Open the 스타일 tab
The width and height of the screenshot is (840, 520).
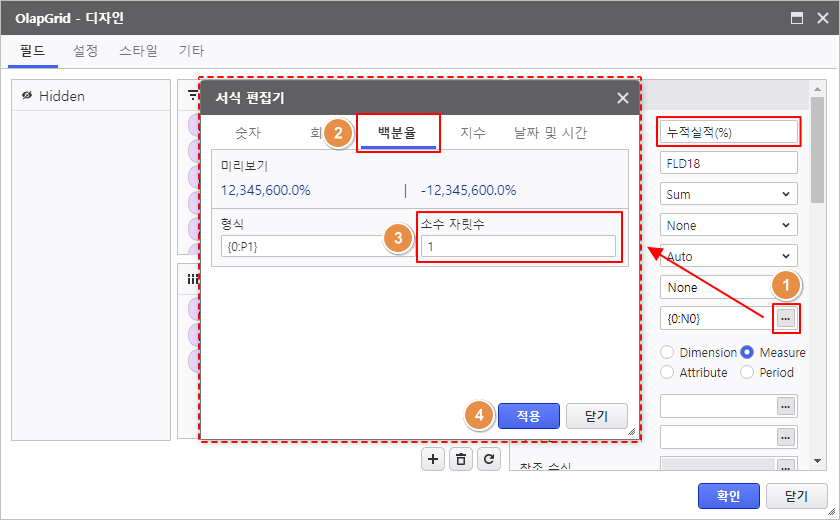tap(138, 50)
